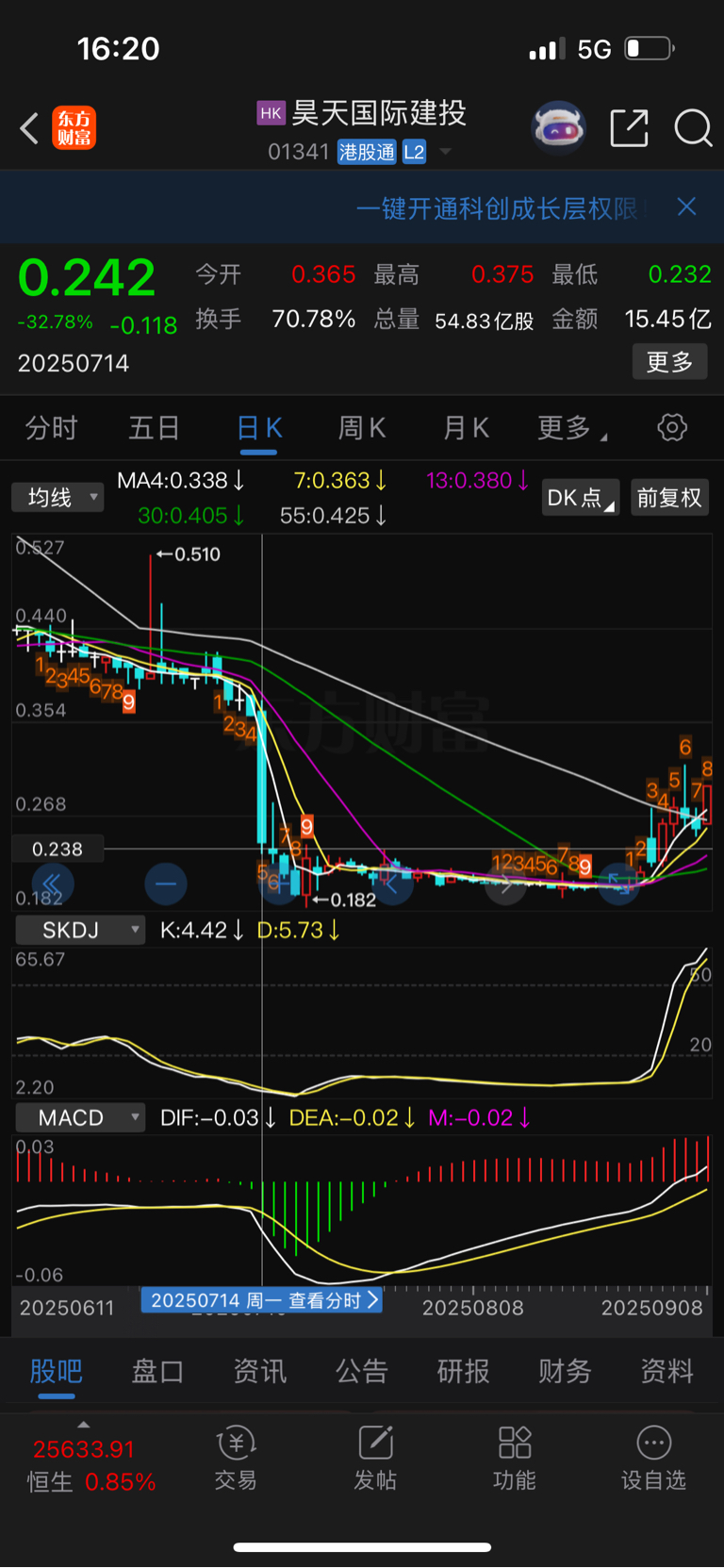Tap the 0.238 crosshair price label

tap(58, 849)
